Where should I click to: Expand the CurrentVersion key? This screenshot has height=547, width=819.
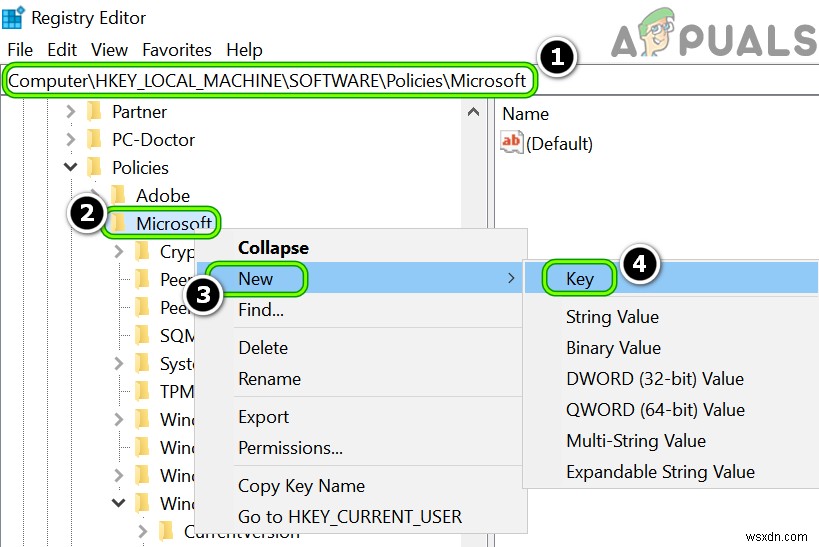(x=143, y=531)
